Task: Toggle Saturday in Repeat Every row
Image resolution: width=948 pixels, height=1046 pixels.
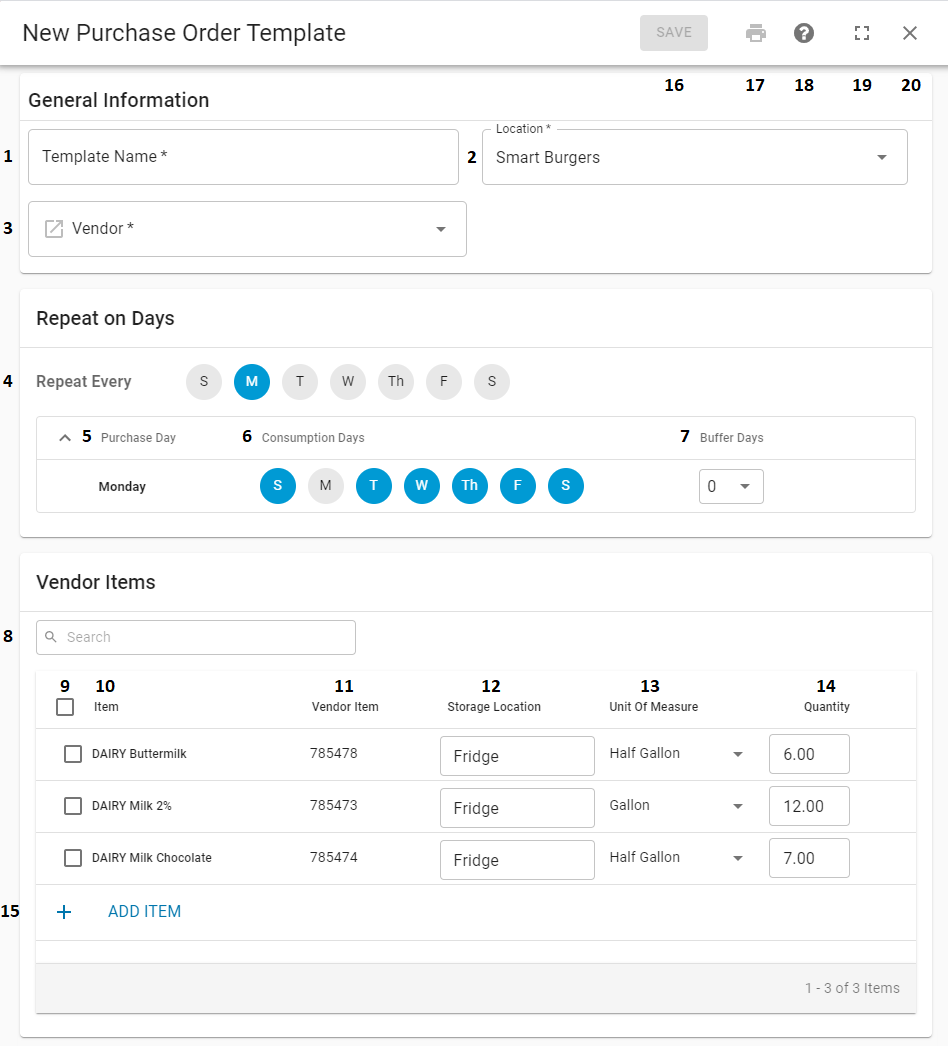Action: tap(492, 382)
